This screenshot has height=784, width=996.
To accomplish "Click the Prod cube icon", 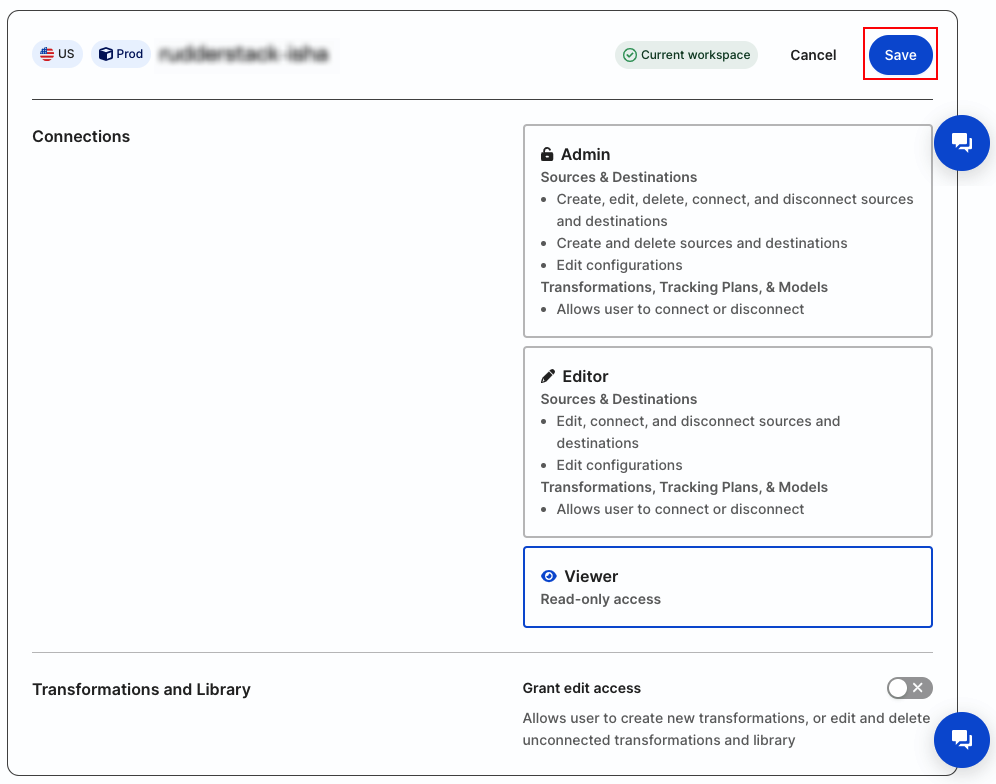I will click(105, 54).
